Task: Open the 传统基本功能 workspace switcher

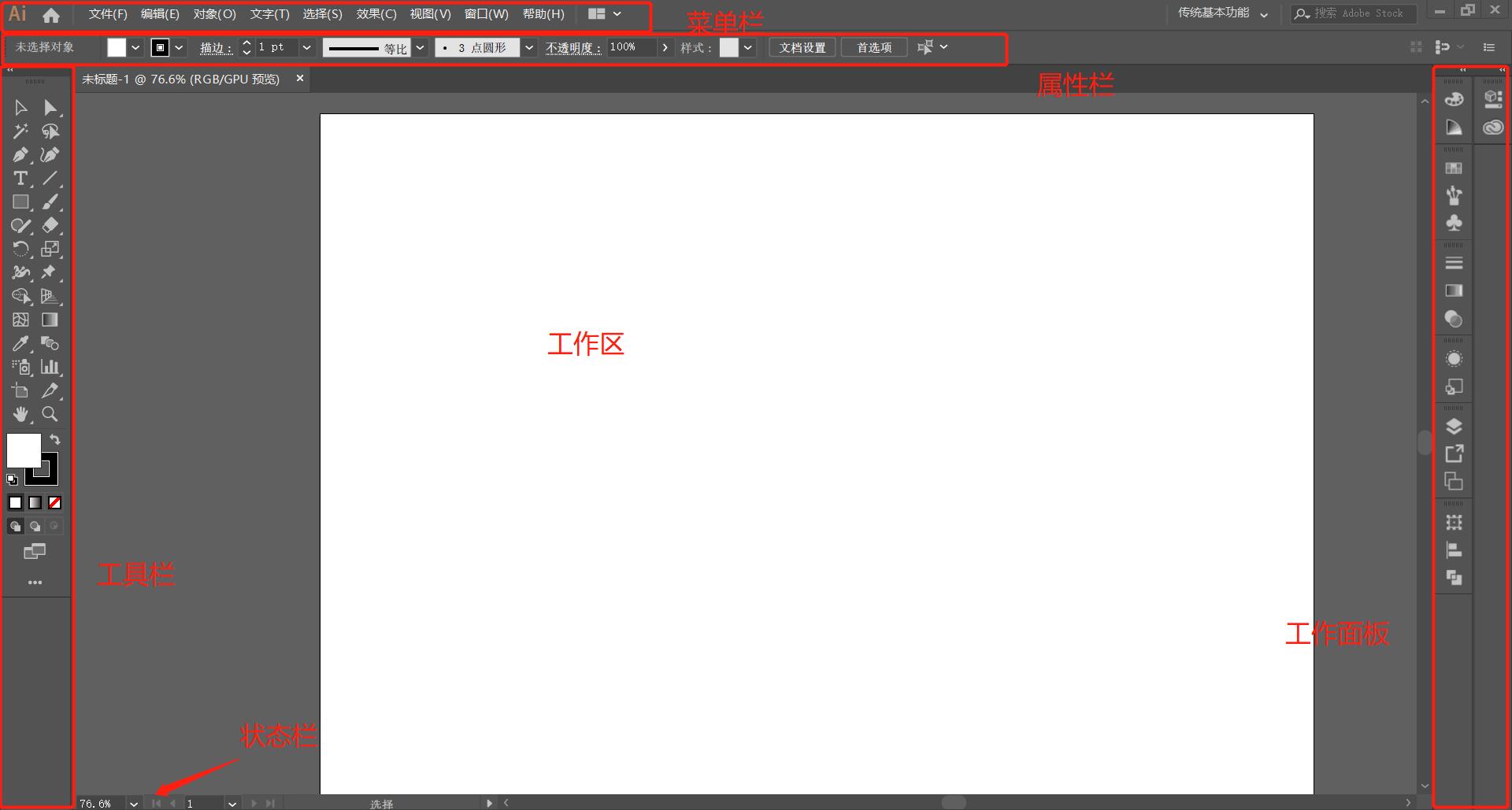Action: [1223, 13]
